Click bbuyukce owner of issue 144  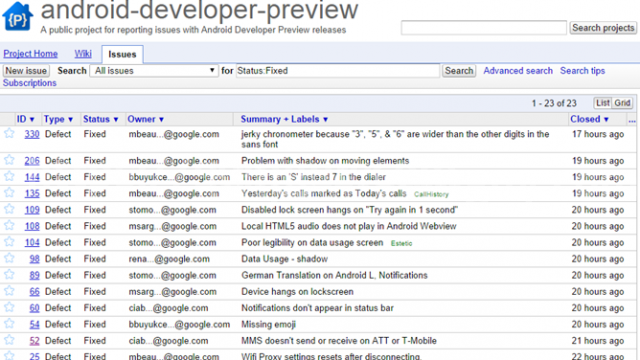click(x=179, y=177)
